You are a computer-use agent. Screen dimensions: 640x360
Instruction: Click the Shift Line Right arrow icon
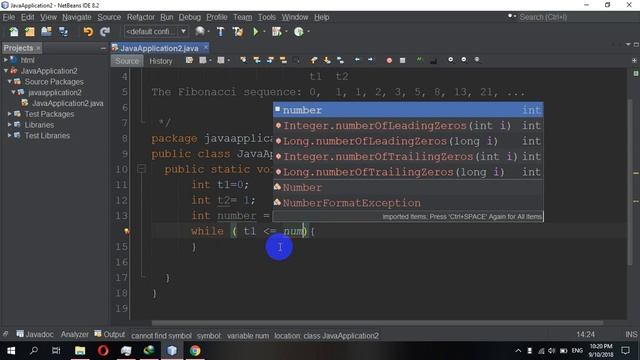click(371, 60)
